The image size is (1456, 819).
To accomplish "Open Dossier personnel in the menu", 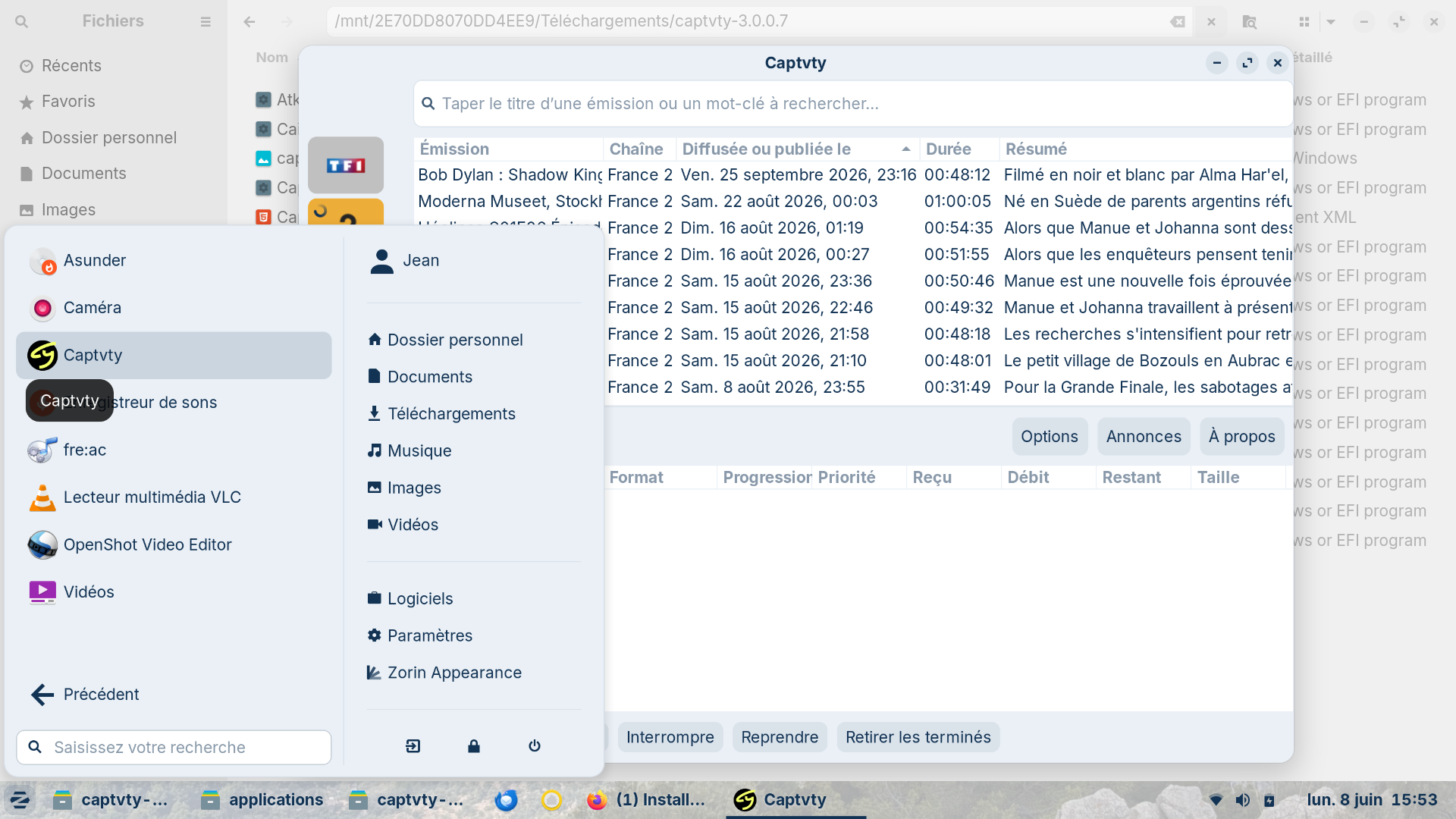I will point(474,340).
